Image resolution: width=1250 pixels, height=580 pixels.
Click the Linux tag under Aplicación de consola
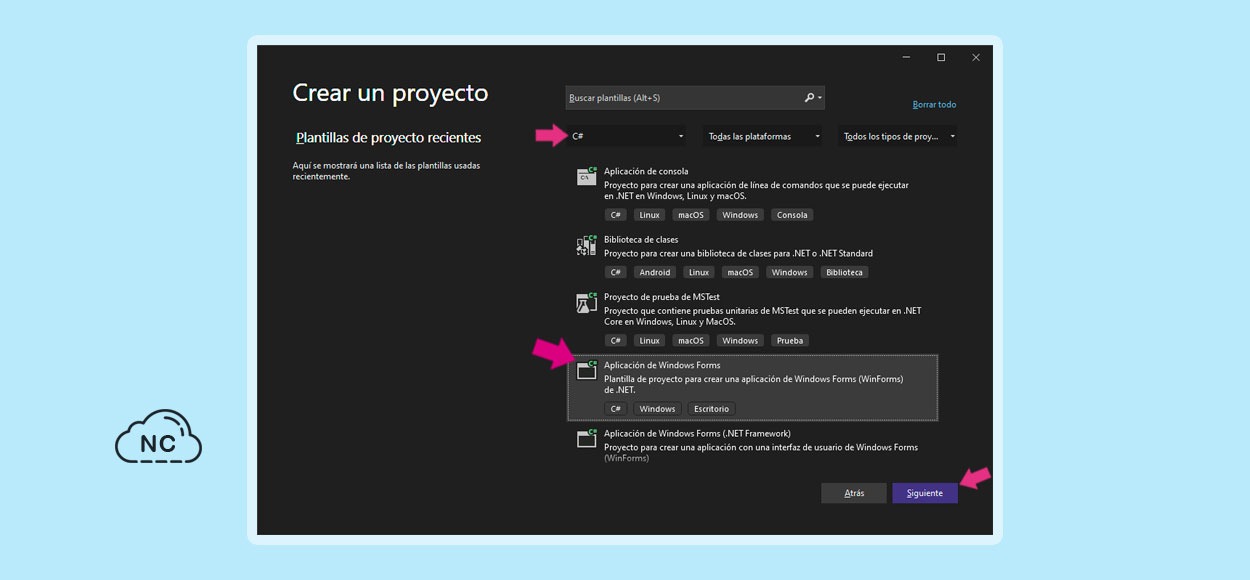(x=650, y=215)
